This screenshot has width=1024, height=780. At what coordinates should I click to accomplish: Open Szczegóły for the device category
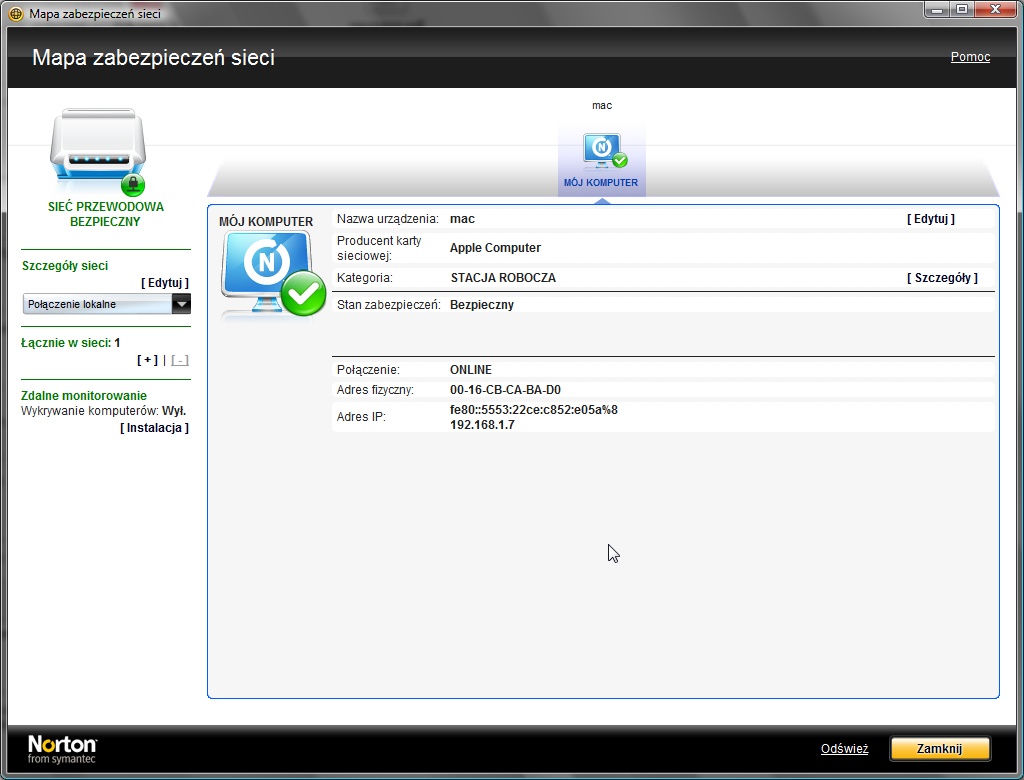(942, 278)
